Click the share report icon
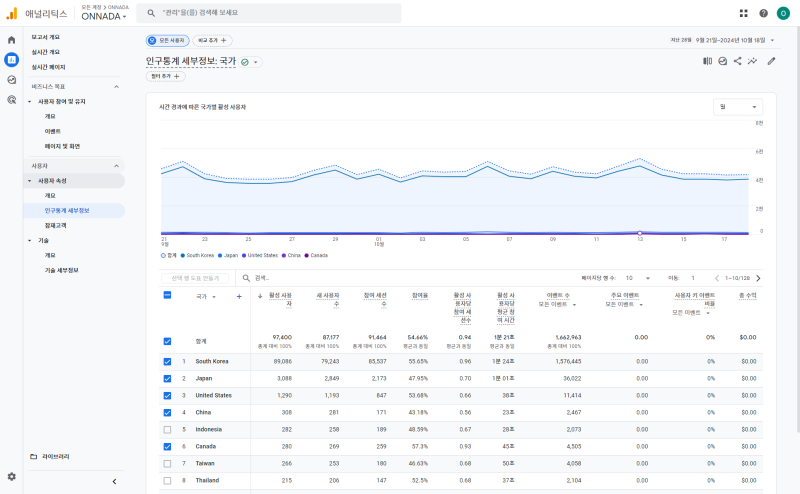 [737, 61]
